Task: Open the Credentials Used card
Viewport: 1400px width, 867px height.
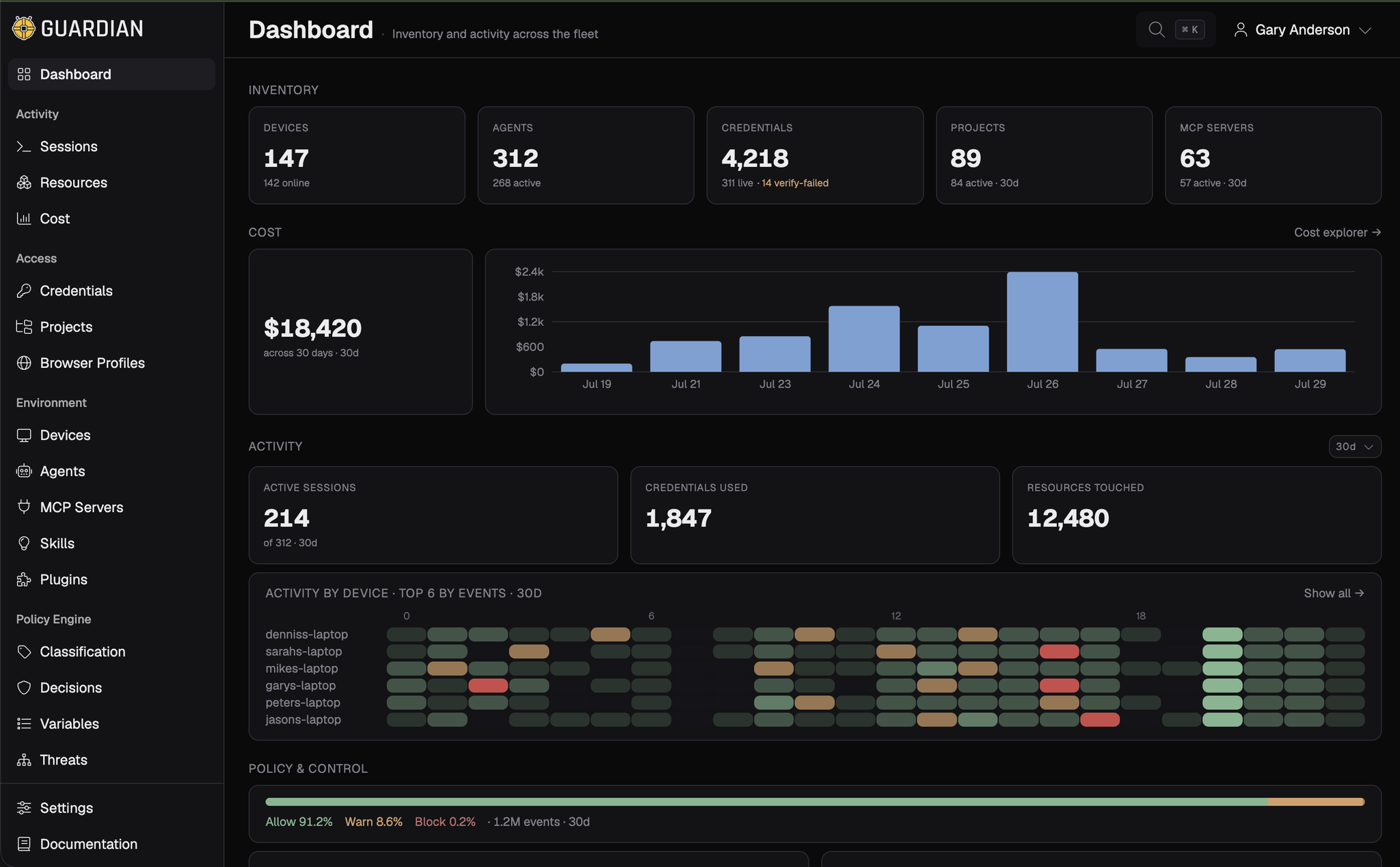Action: (x=815, y=516)
